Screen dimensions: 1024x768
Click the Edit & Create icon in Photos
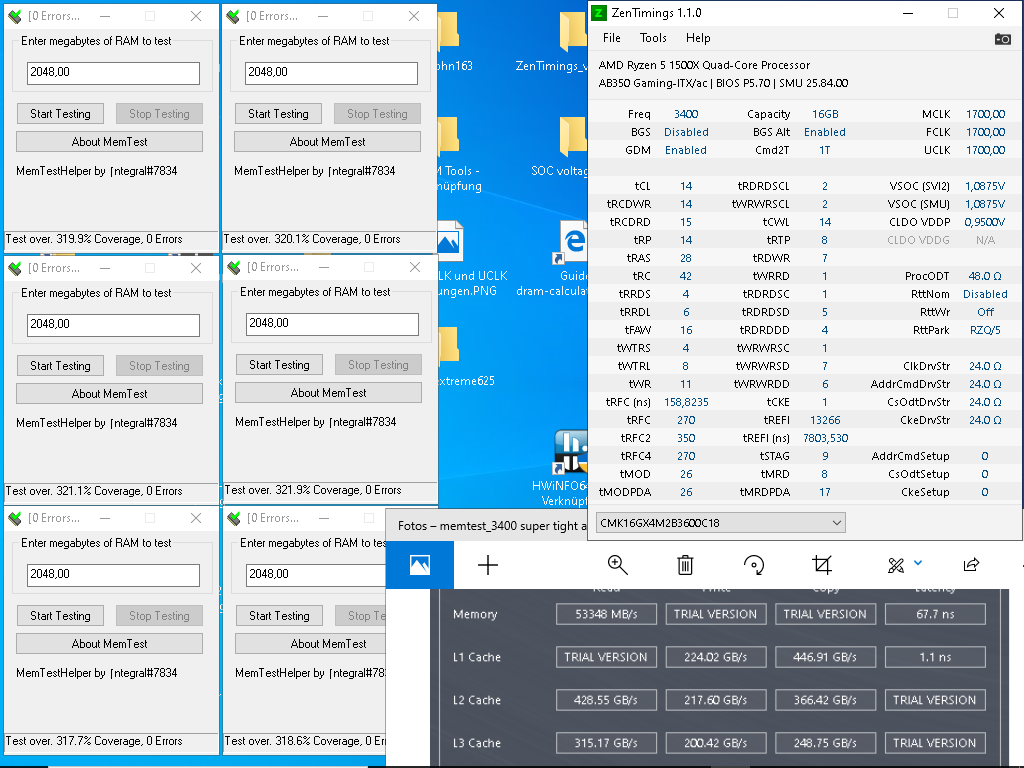pyautogui.click(x=896, y=566)
